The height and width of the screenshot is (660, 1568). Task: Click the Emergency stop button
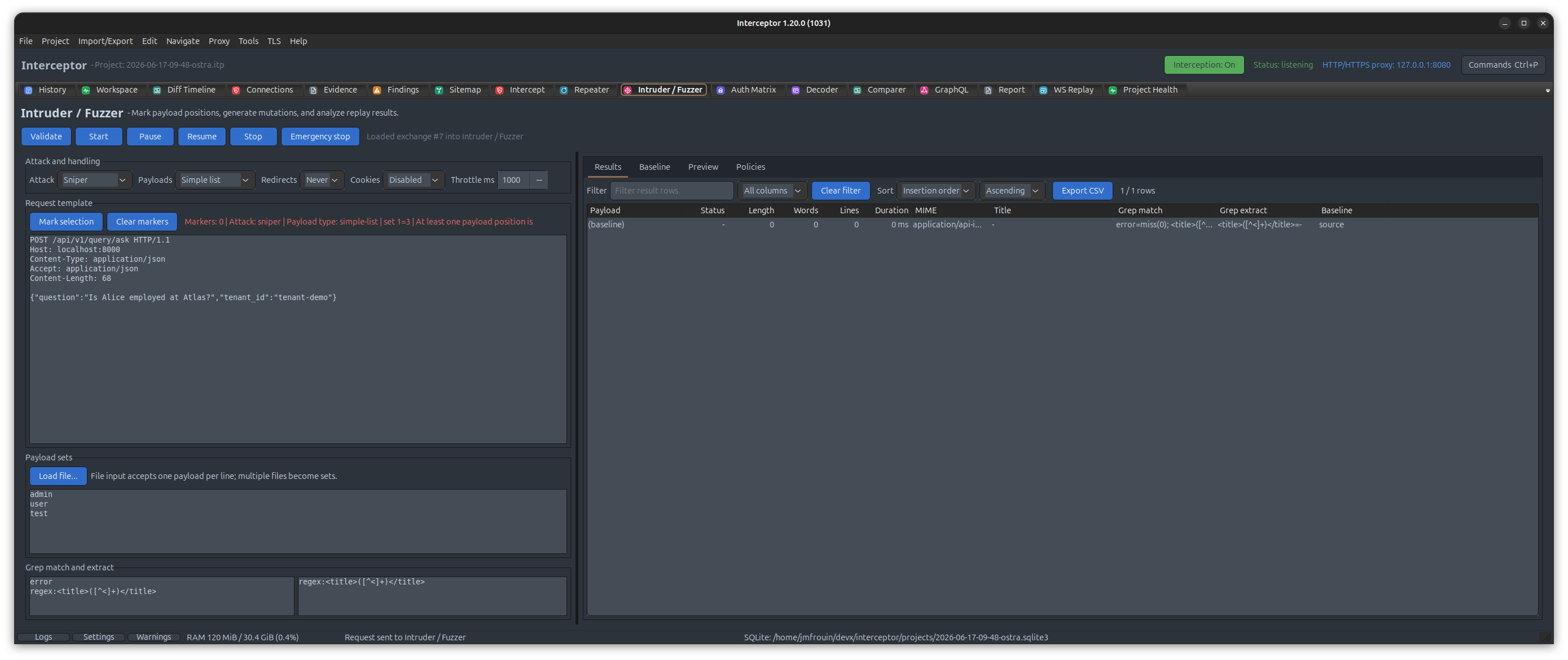(x=320, y=137)
